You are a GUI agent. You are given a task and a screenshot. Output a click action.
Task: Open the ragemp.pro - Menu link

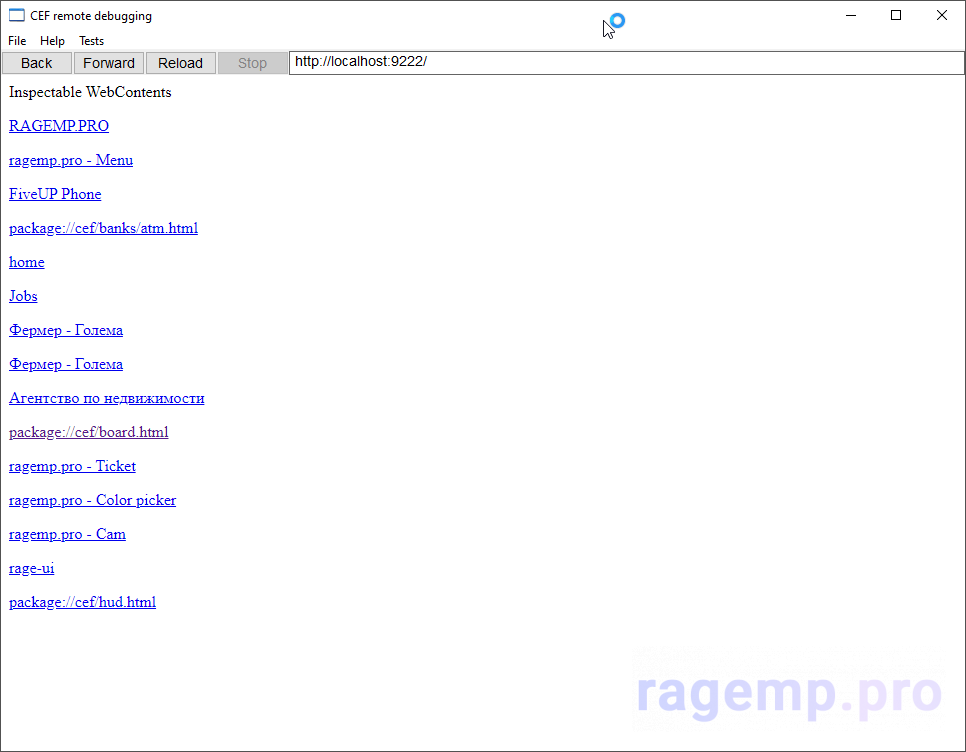[71, 160]
